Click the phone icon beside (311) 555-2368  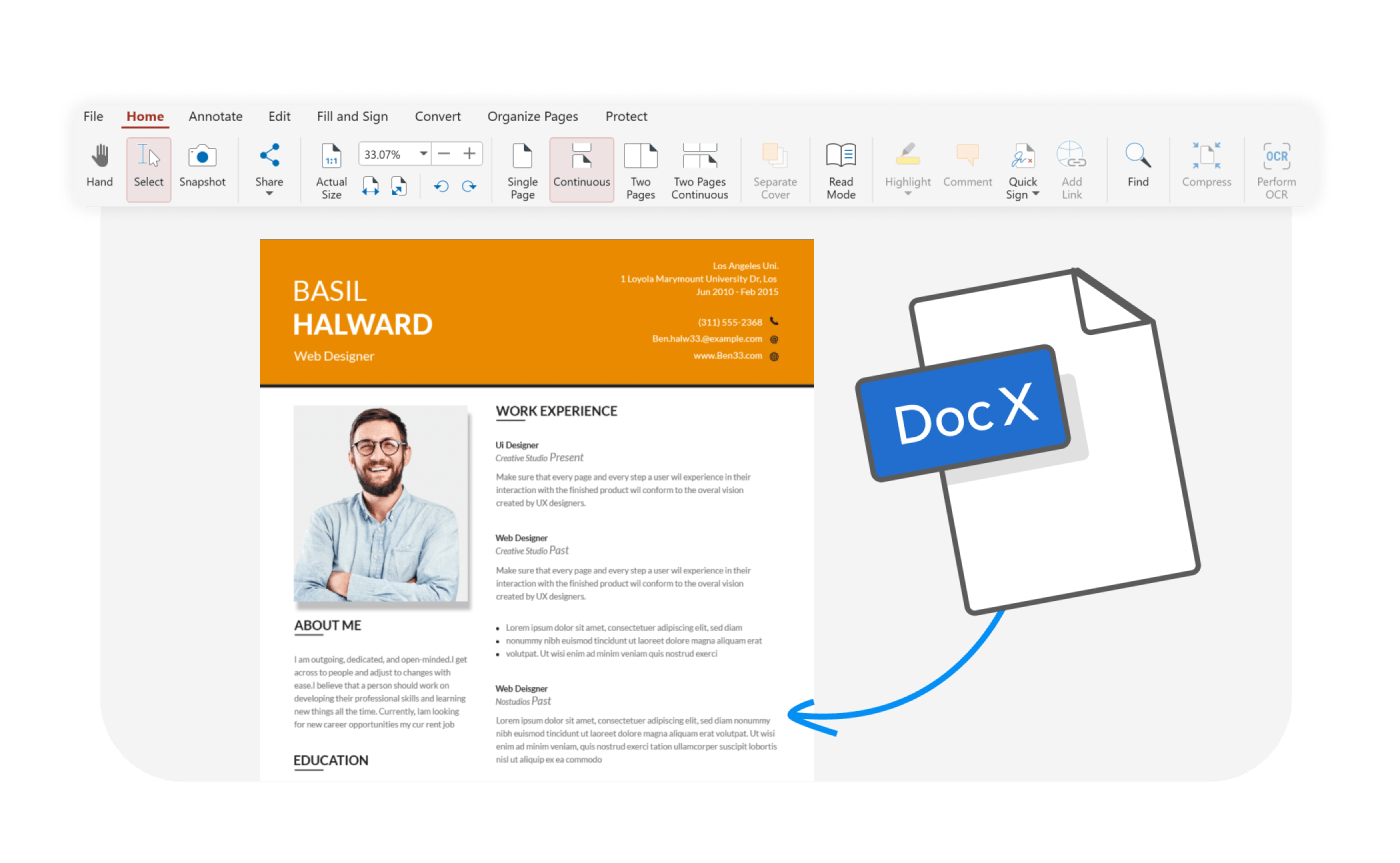pyautogui.click(x=774, y=322)
